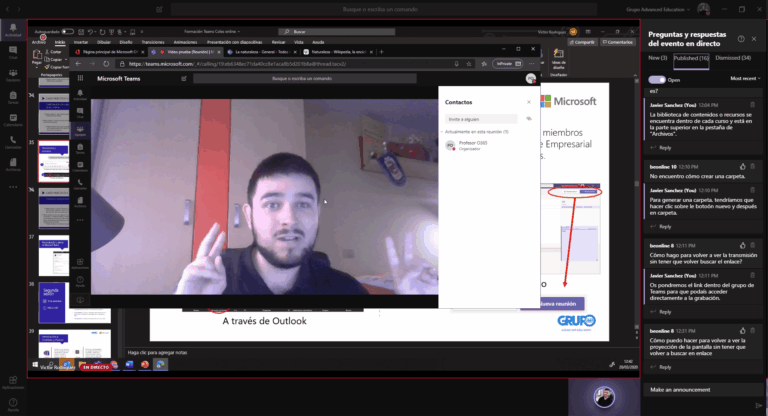The height and width of the screenshot is (416, 768).
Task: Select the Vídeo prueba browser tab
Action: [x=187, y=51]
